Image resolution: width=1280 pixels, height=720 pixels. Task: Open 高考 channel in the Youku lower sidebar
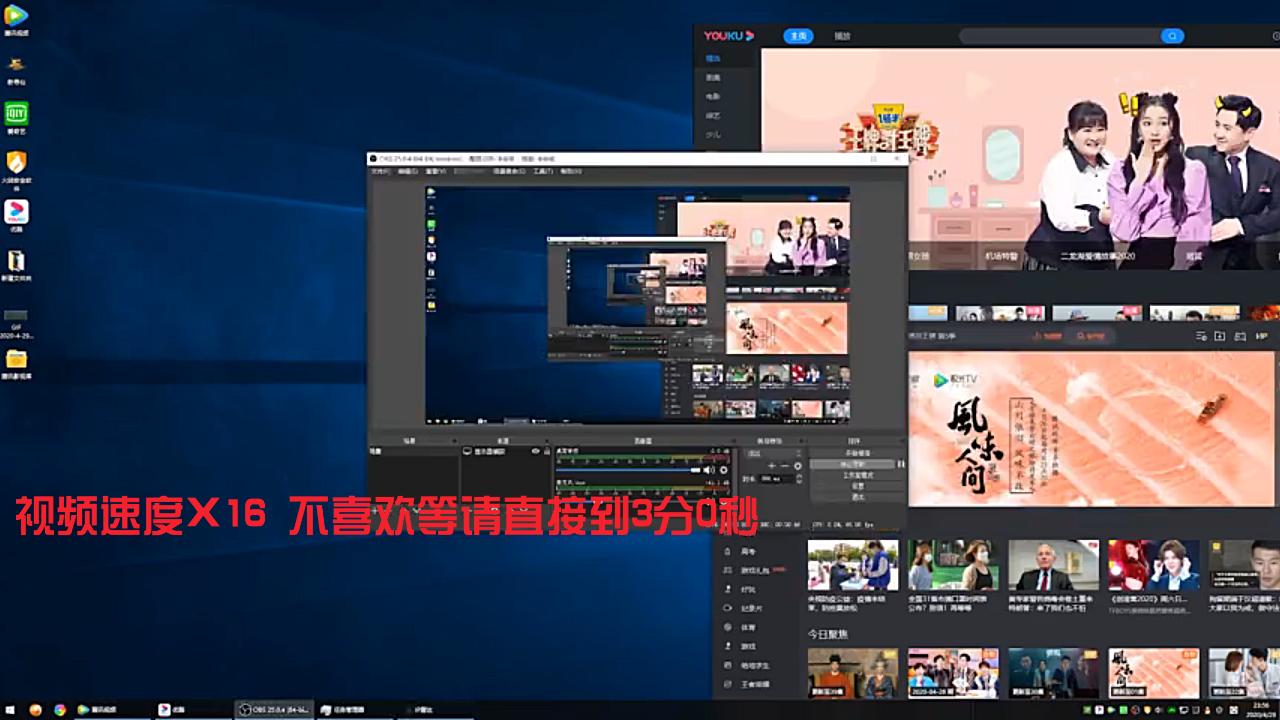[x=748, y=551]
